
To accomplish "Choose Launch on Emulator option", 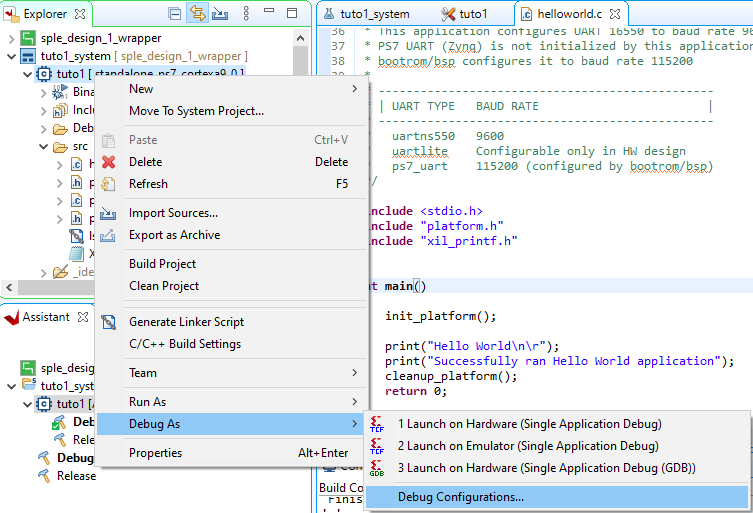I will [x=557, y=446].
